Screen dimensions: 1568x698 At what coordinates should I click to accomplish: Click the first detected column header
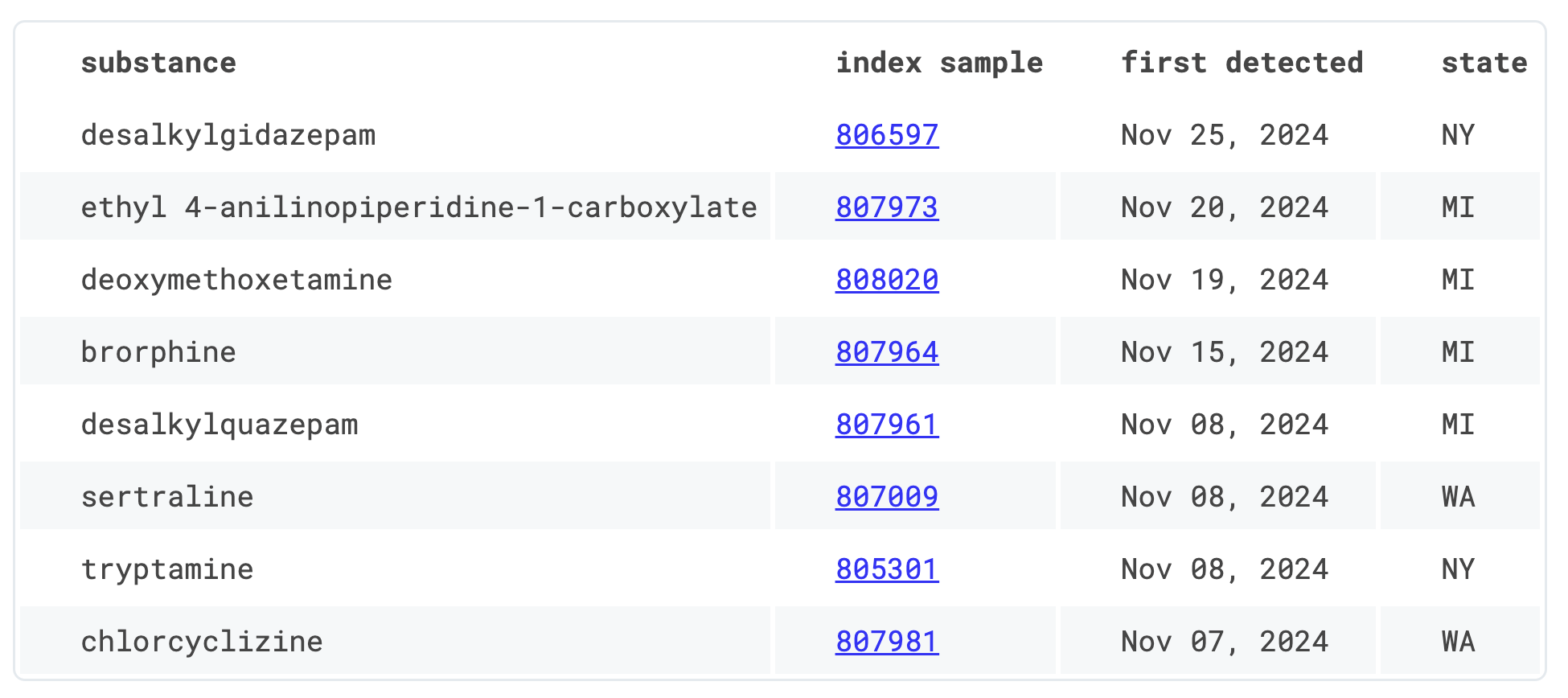[1242, 63]
